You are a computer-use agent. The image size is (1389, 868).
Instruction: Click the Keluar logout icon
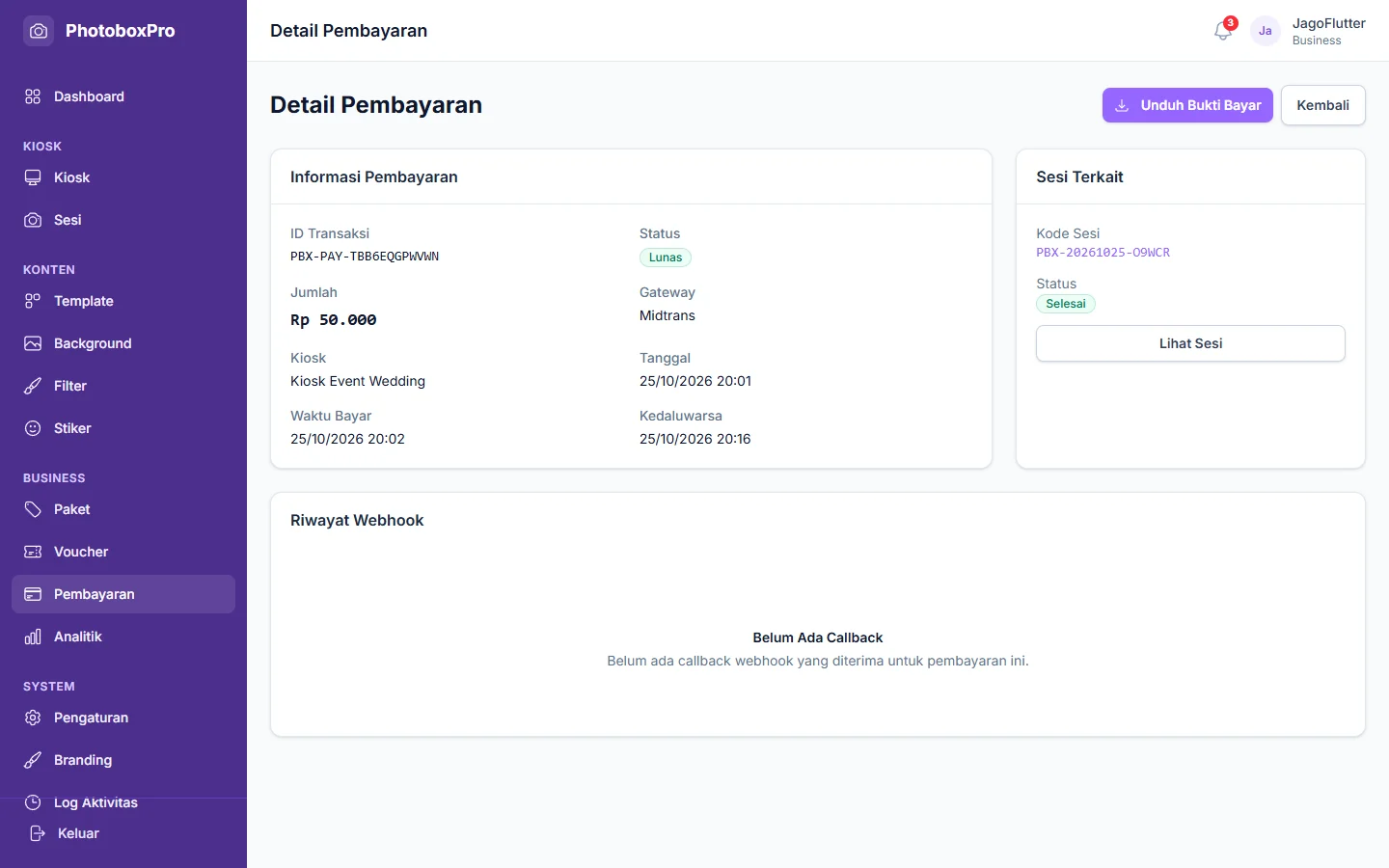tap(37, 833)
